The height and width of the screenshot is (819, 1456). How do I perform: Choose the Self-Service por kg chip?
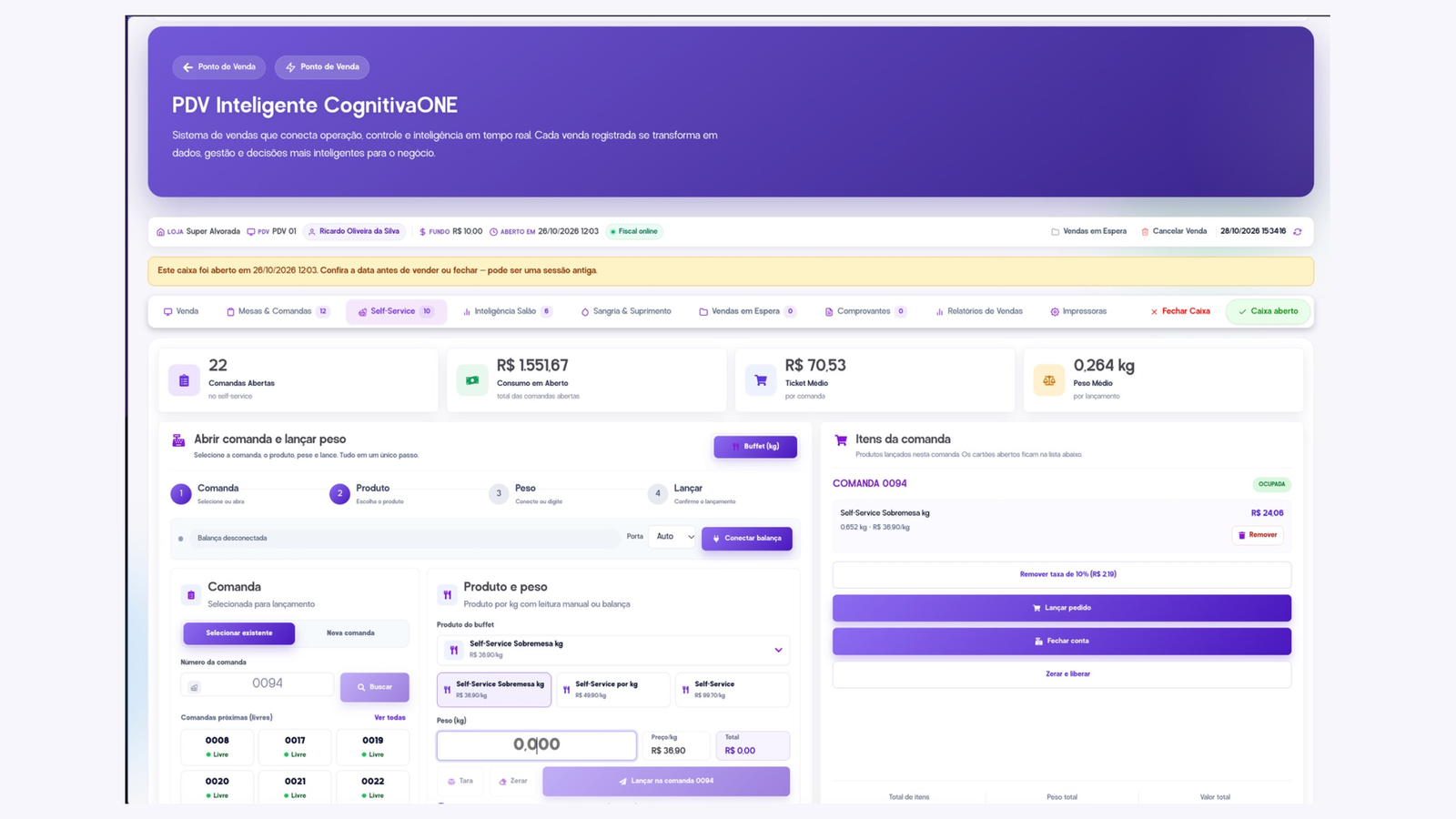pyautogui.click(x=613, y=690)
